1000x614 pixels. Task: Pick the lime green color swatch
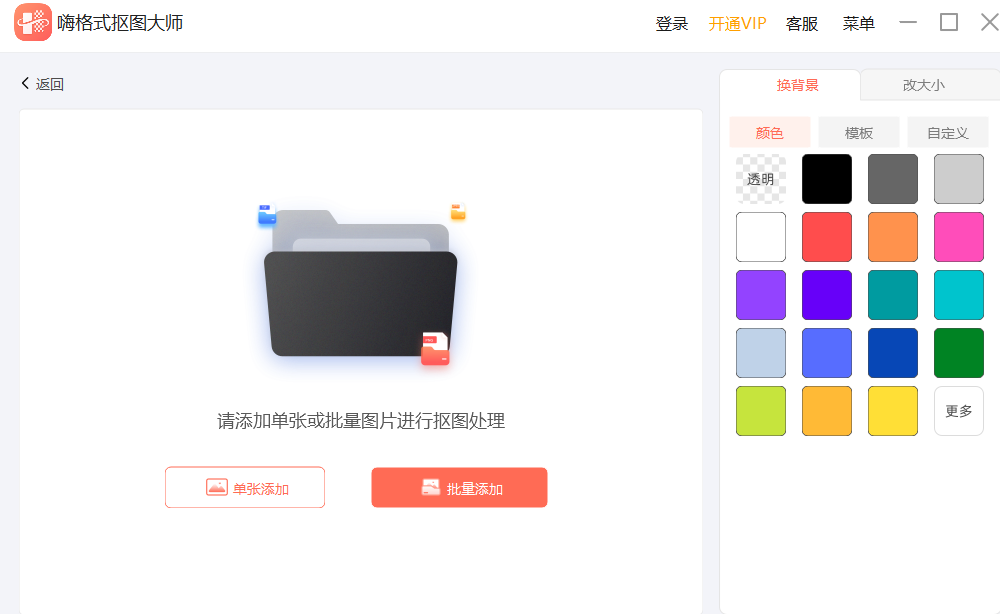tap(761, 411)
